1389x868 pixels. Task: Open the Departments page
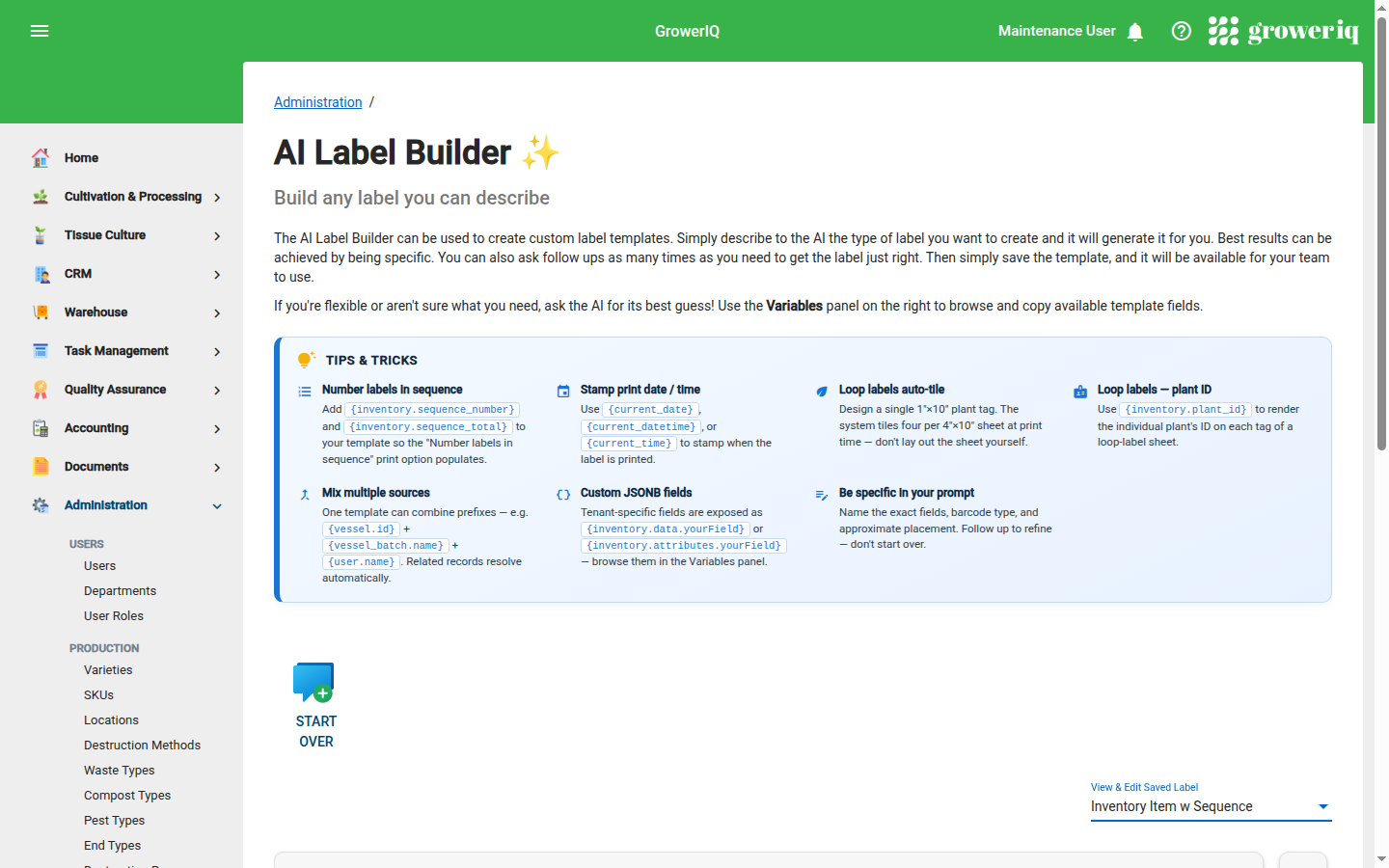click(120, 591)
